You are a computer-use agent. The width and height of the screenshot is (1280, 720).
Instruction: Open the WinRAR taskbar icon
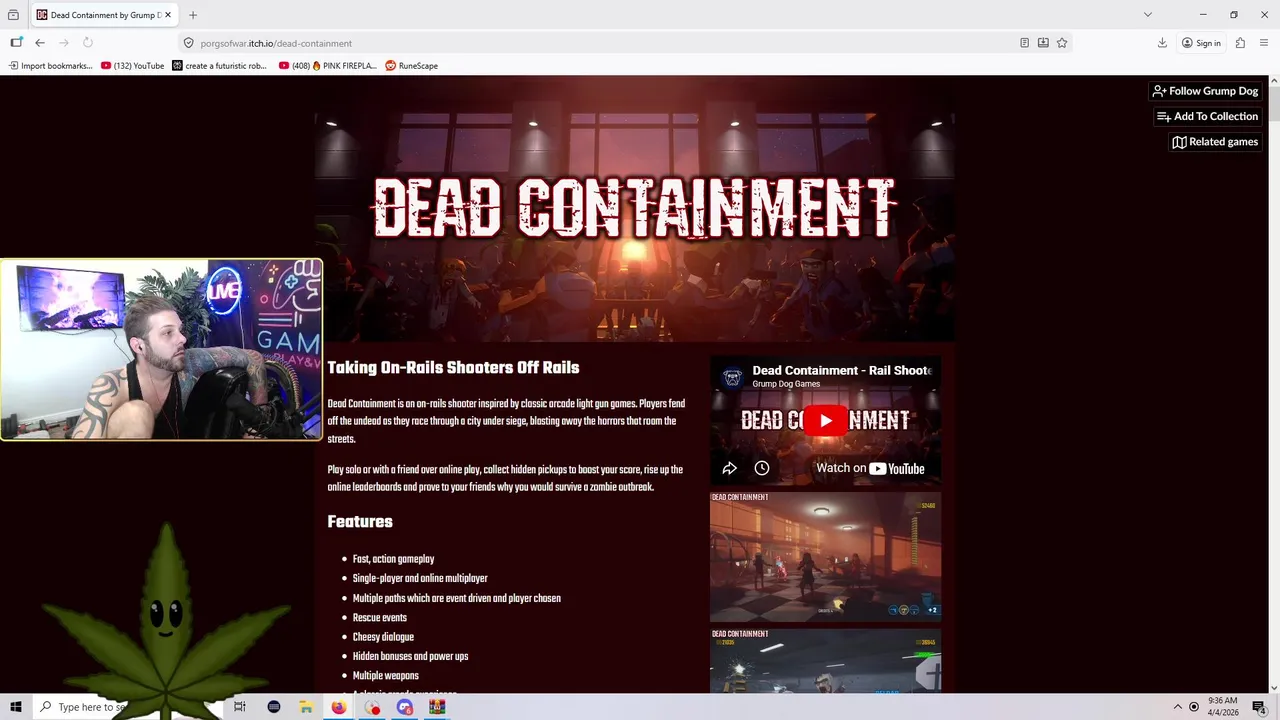point(437,707)
